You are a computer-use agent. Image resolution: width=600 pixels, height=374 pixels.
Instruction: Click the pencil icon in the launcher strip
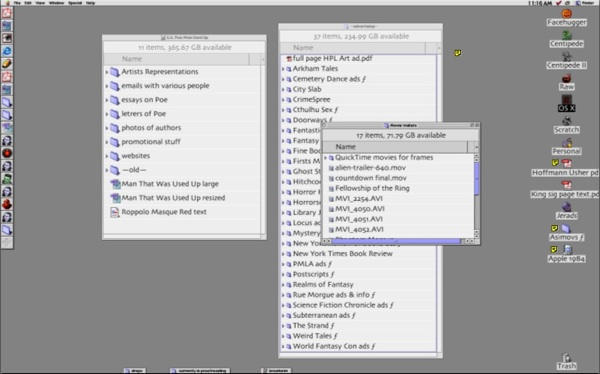(7, 64)
